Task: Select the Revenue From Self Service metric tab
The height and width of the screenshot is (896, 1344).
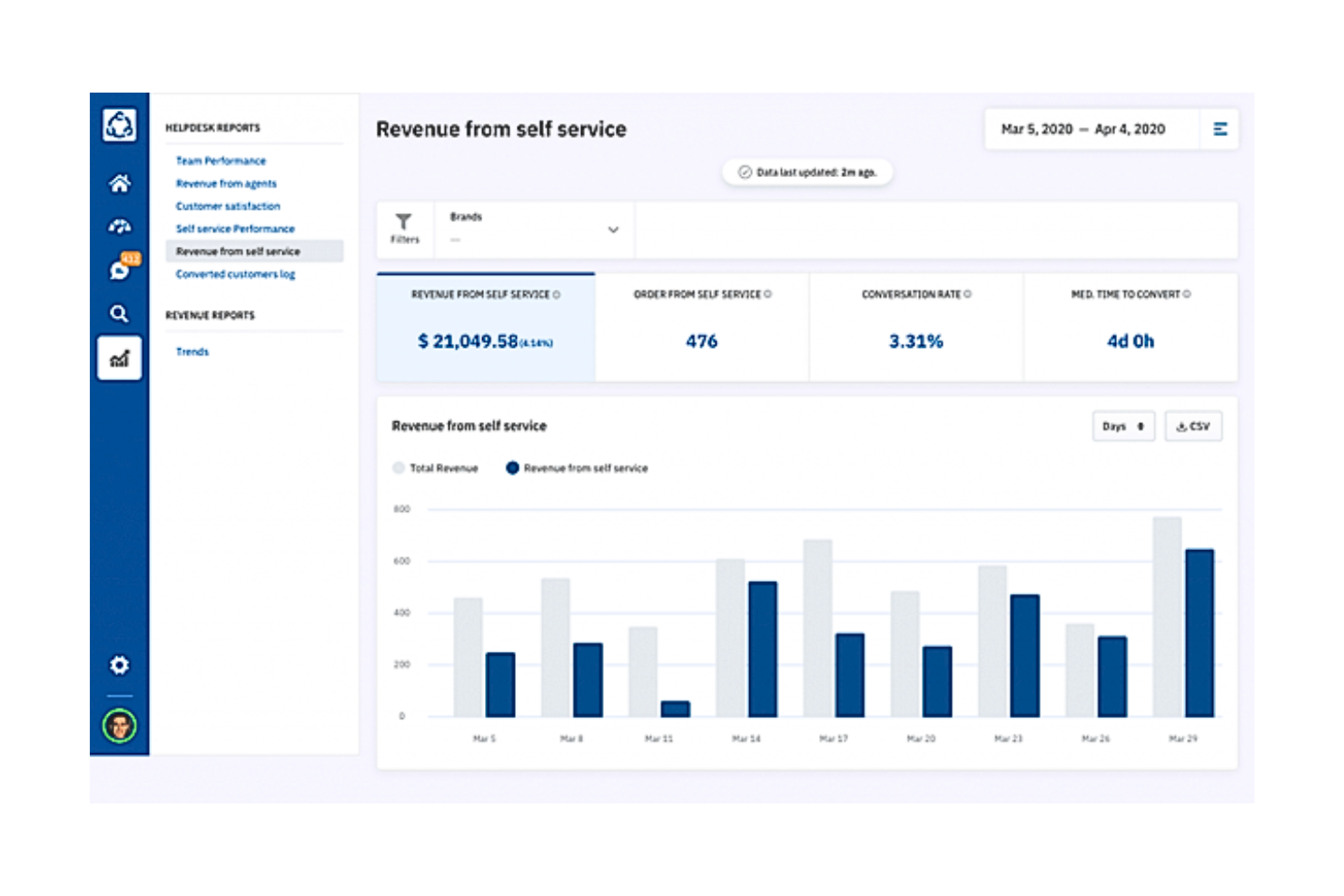Action: click(x=486, y=327)
